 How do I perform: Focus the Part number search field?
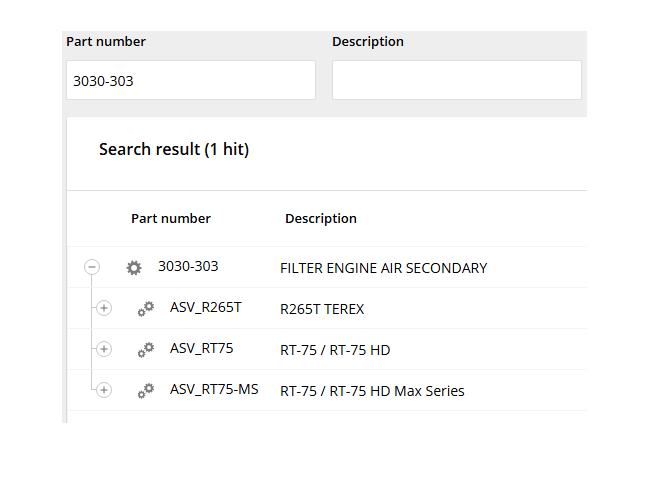tap(190, 80)
